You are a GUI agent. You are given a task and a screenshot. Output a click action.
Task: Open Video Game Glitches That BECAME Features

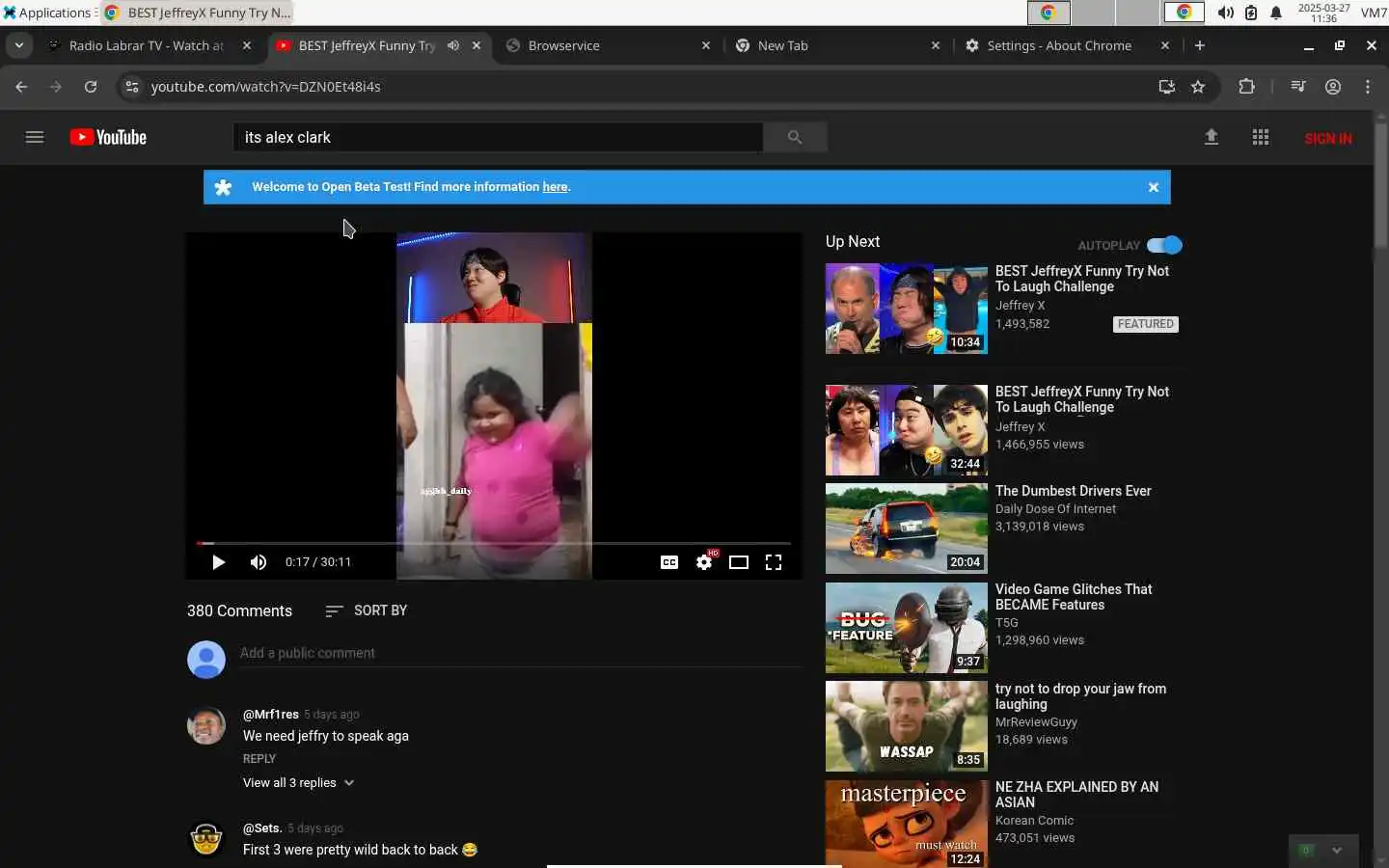(1074, 597)
